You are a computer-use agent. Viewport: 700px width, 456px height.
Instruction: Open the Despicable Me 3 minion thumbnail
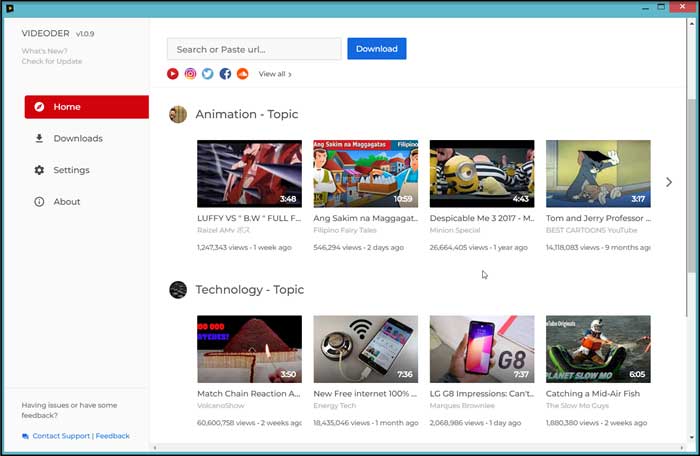click(x=482, y=174)
